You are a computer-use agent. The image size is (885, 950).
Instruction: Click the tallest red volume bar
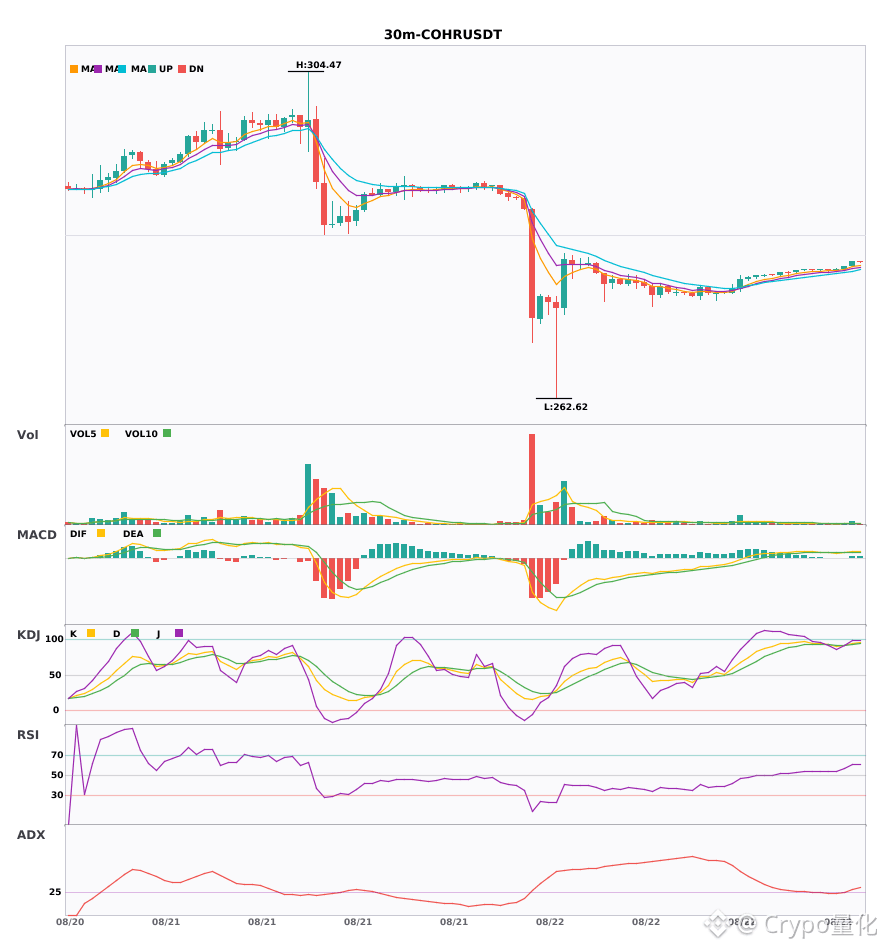click(532, 479)
